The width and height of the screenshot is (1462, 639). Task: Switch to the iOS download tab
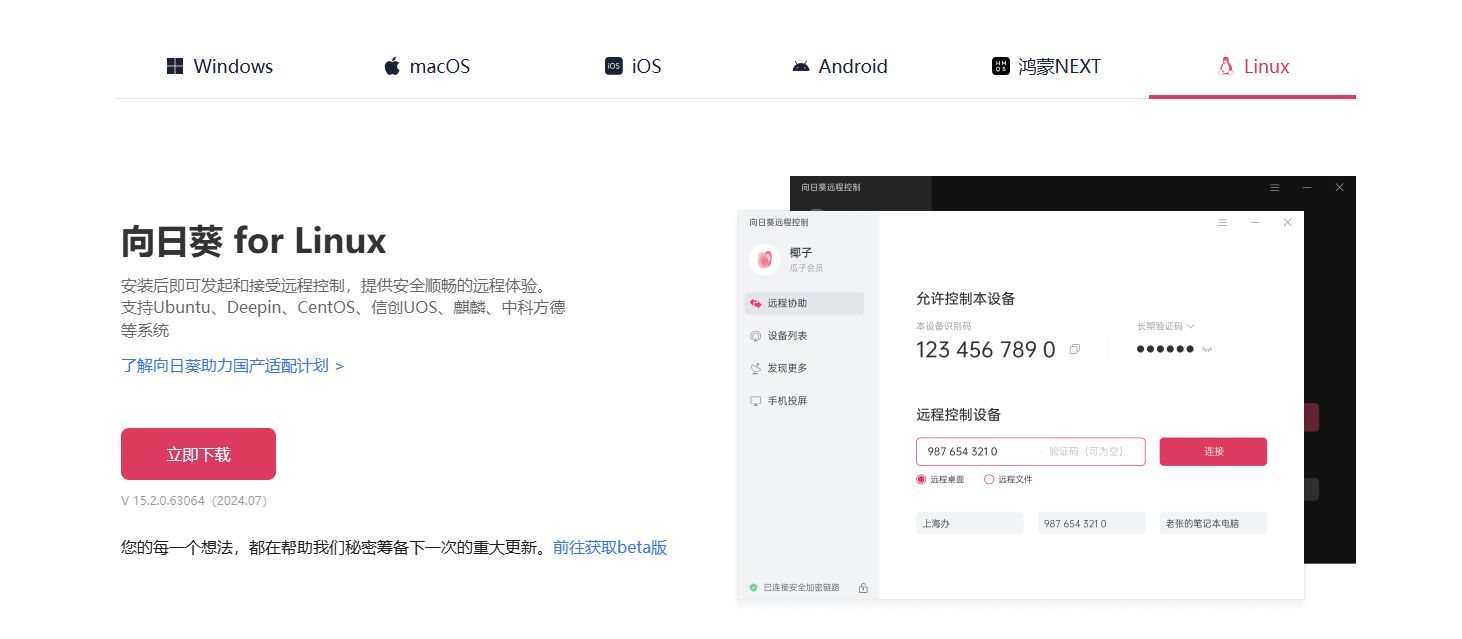[x=633, y=67]
